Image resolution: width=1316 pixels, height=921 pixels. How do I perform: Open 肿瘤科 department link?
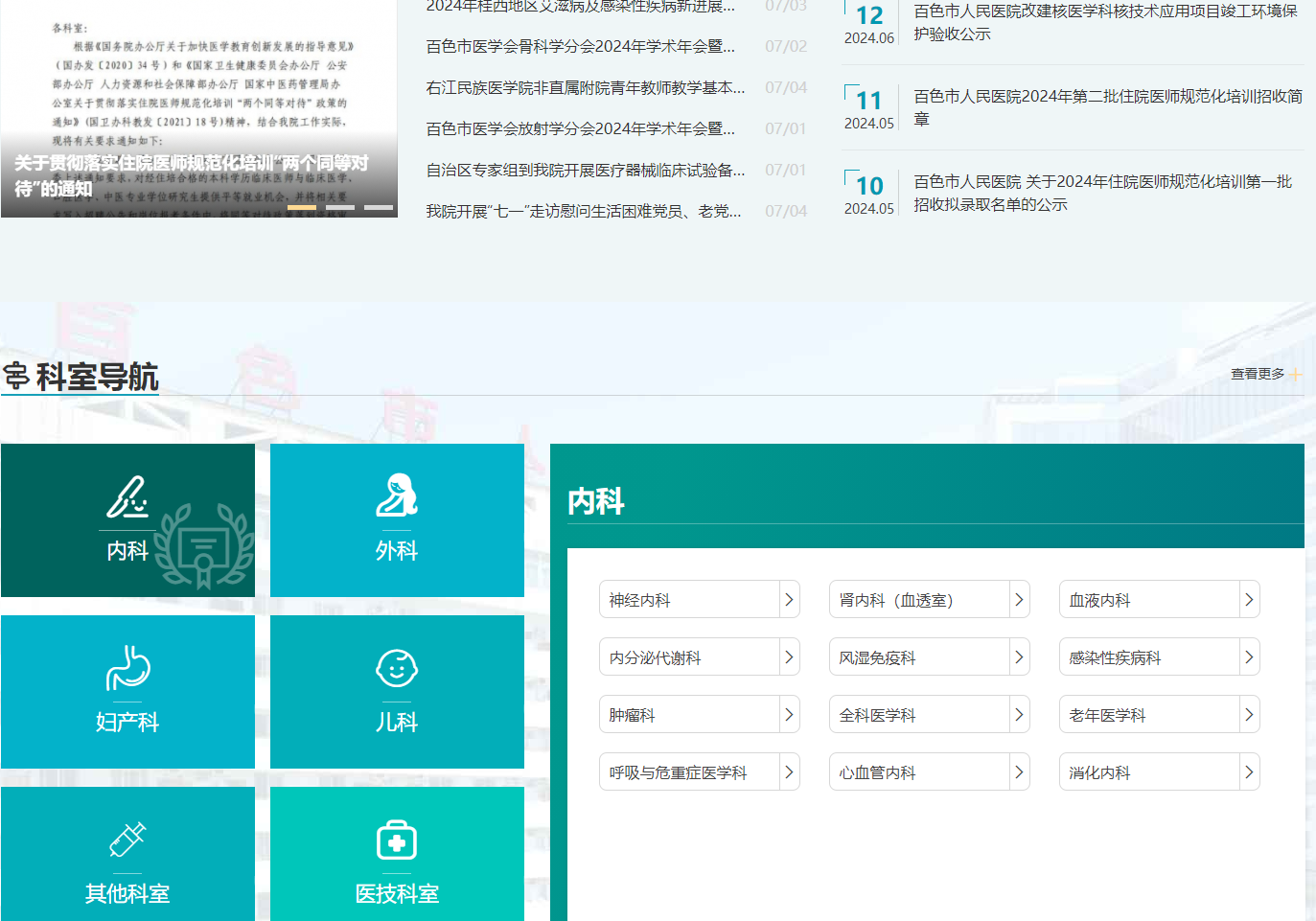700,715
